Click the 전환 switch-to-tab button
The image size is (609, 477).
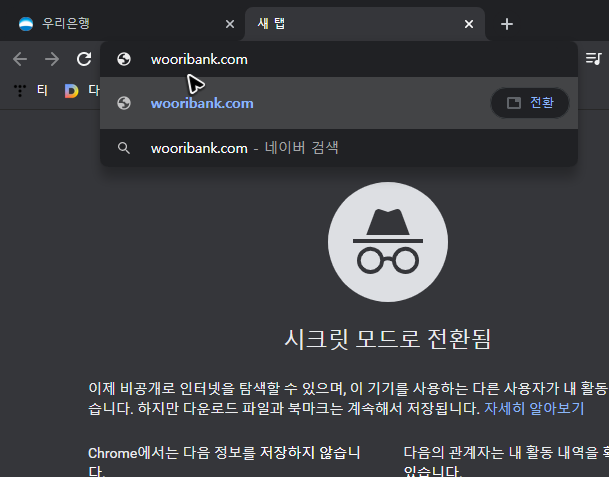(530, 103)
